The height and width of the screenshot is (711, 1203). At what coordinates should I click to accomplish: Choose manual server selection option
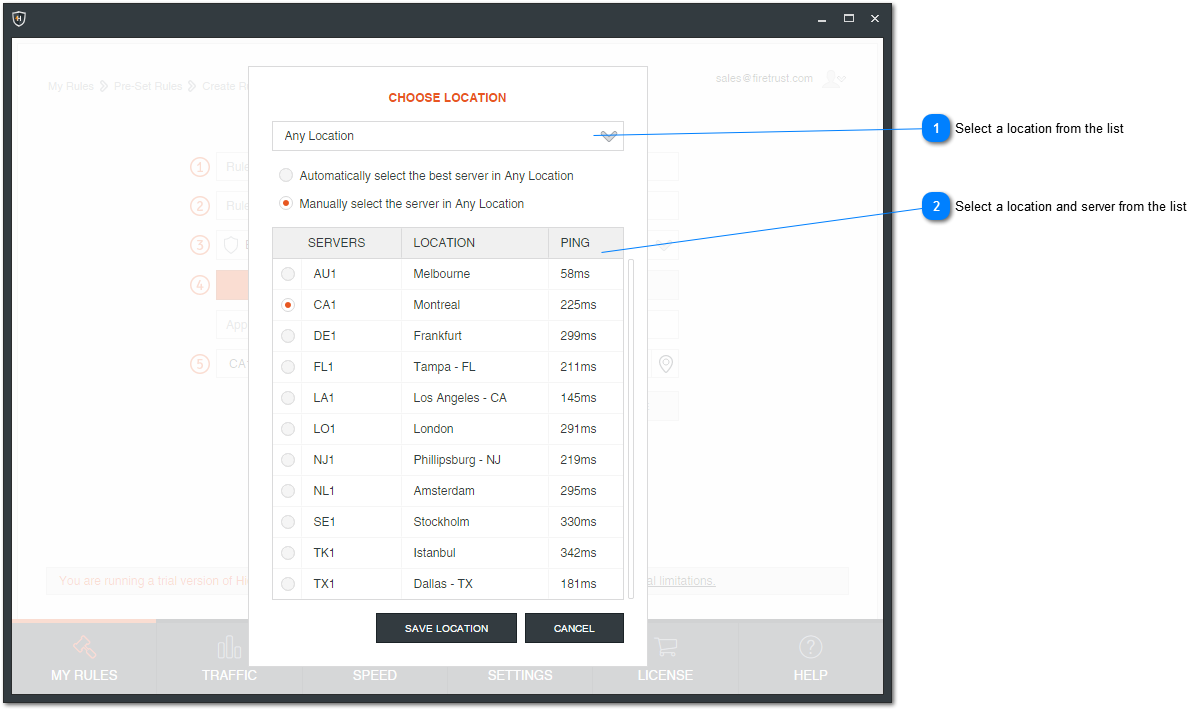tap(286, 204)
